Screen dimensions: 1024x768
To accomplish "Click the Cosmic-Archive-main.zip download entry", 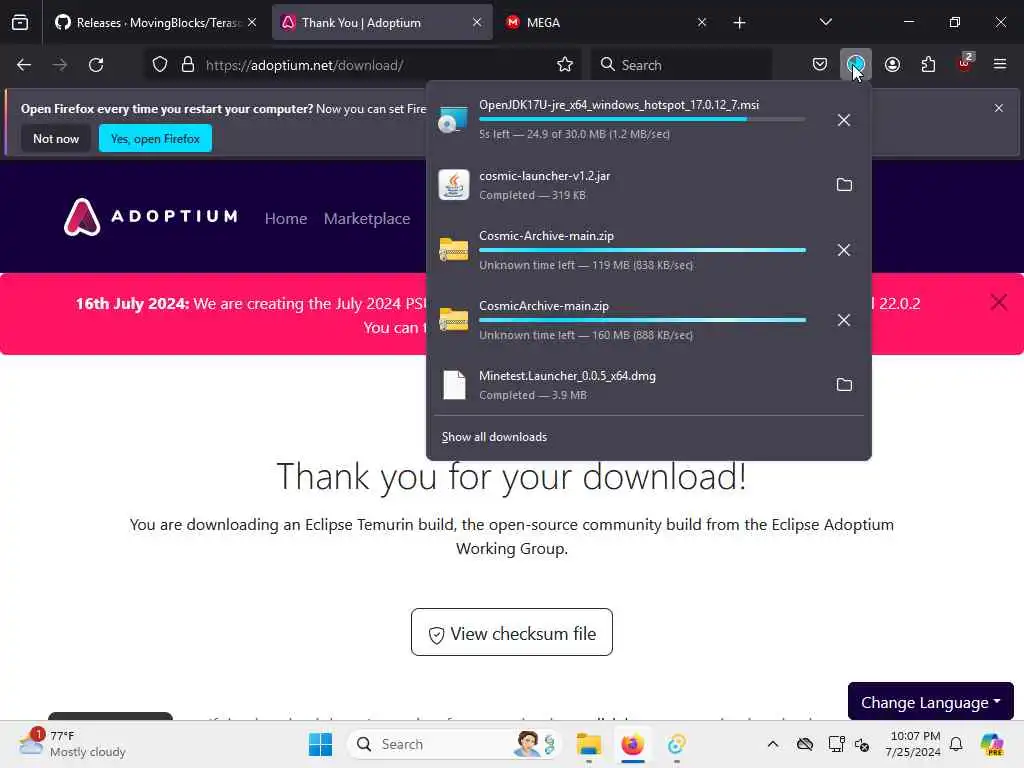I will click(x=627, y=250).
